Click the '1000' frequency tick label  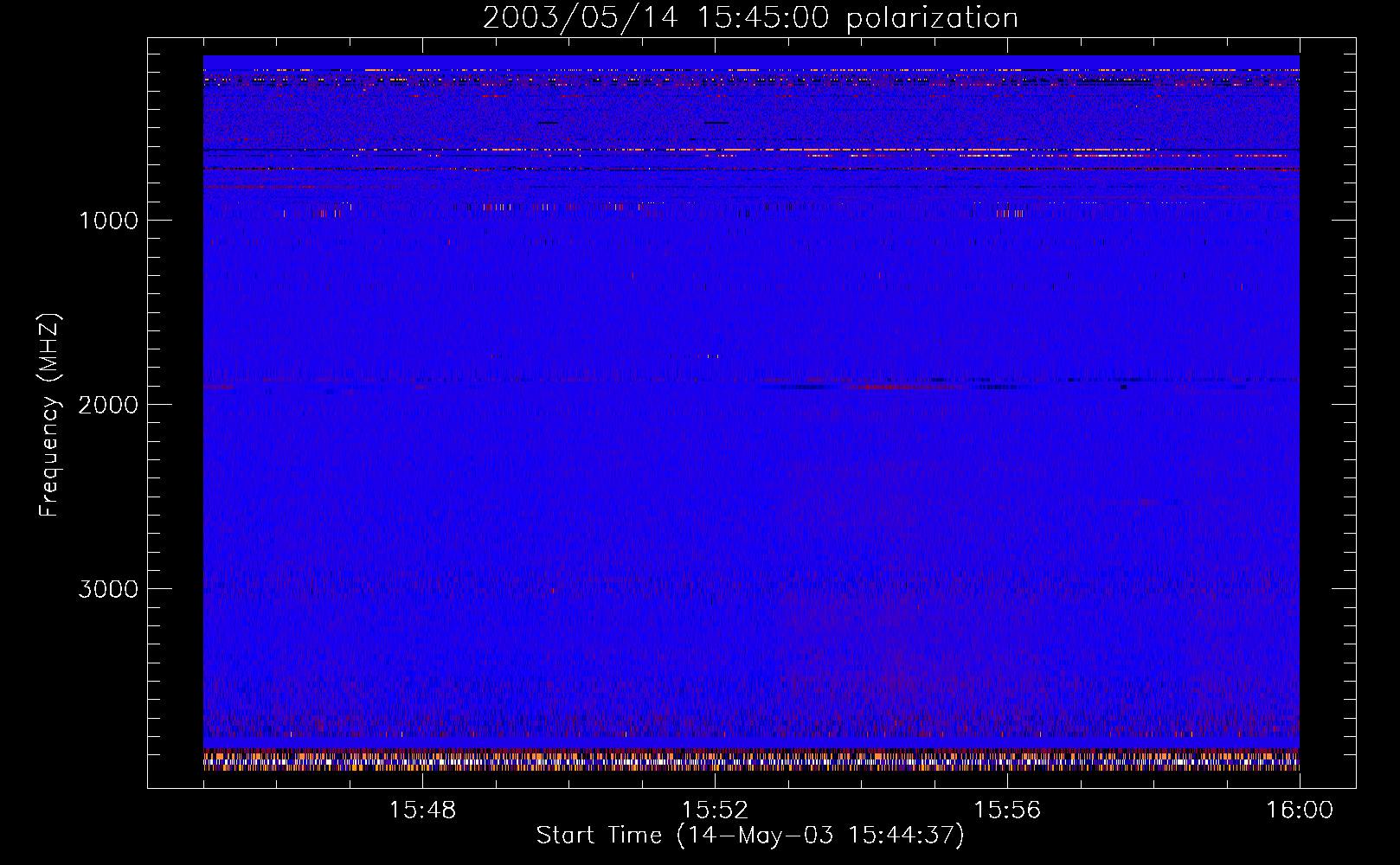(x=108, y=221)
